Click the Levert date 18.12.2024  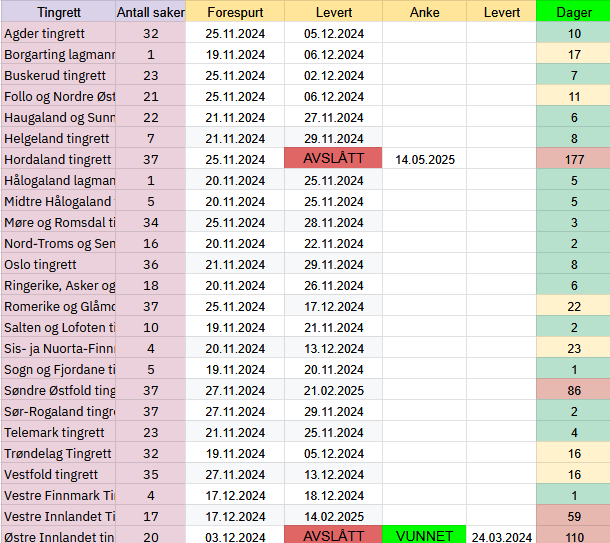pos(333,496)
